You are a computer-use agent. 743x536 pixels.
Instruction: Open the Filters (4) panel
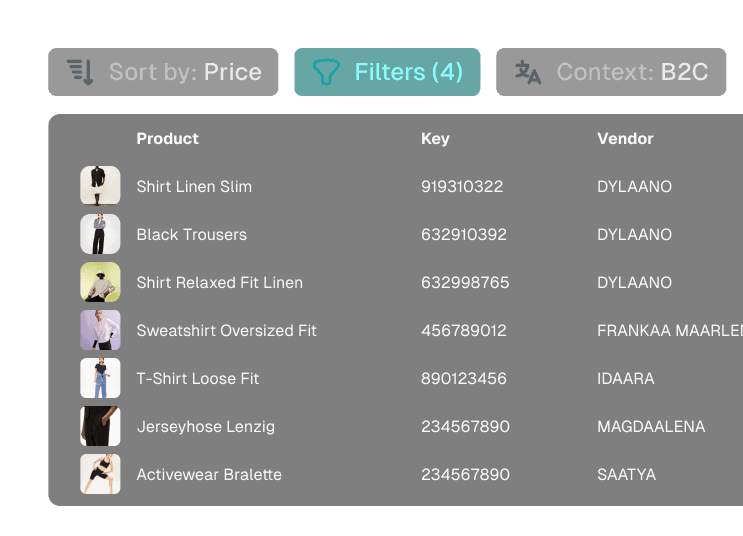coord(387,72)
